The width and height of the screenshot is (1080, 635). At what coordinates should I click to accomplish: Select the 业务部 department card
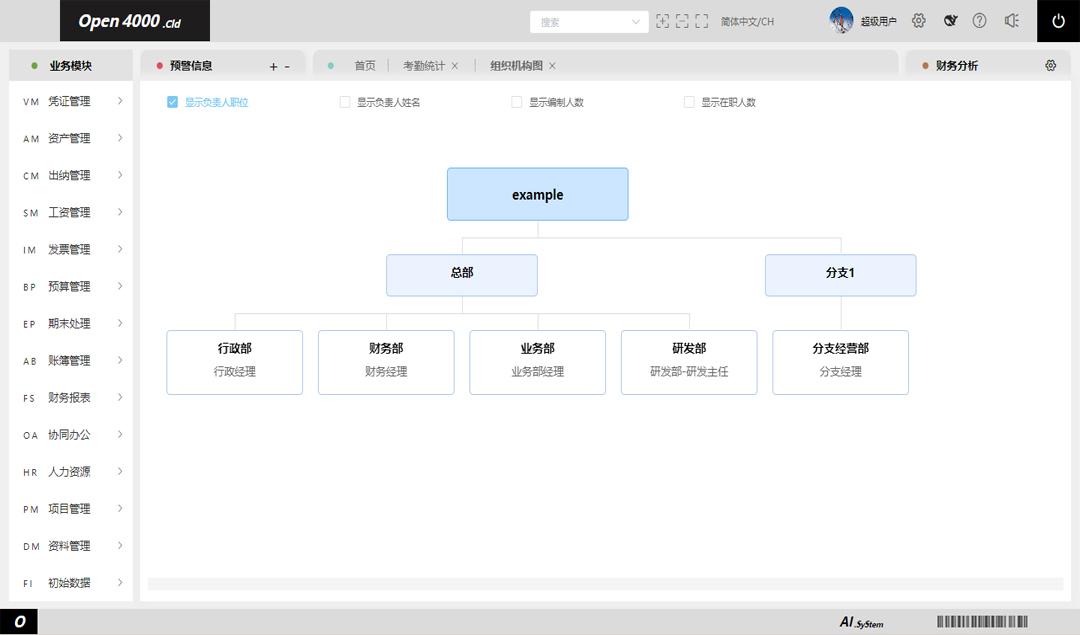[x=537, y=362]
